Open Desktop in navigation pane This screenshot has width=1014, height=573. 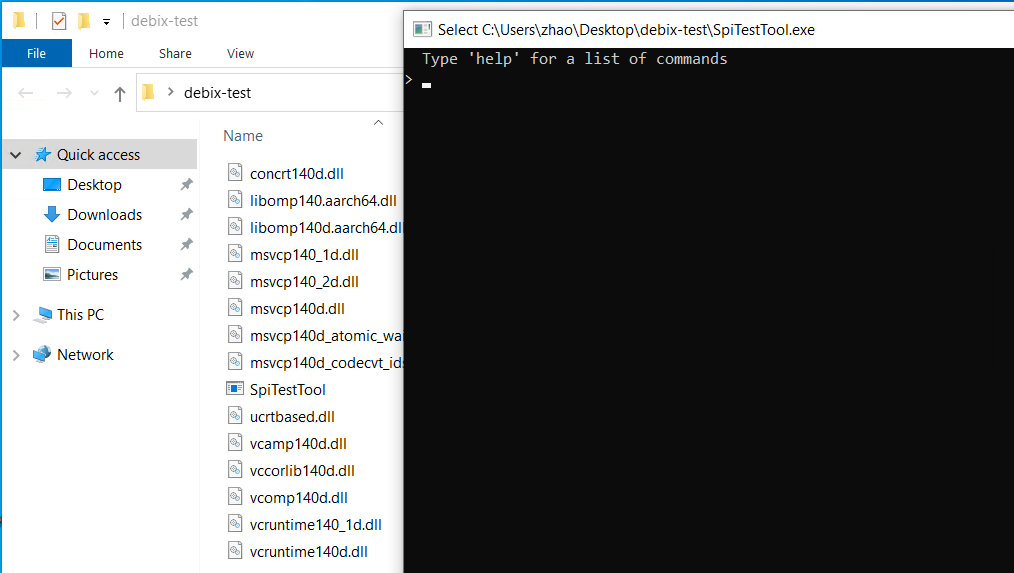tap(94, 184)
